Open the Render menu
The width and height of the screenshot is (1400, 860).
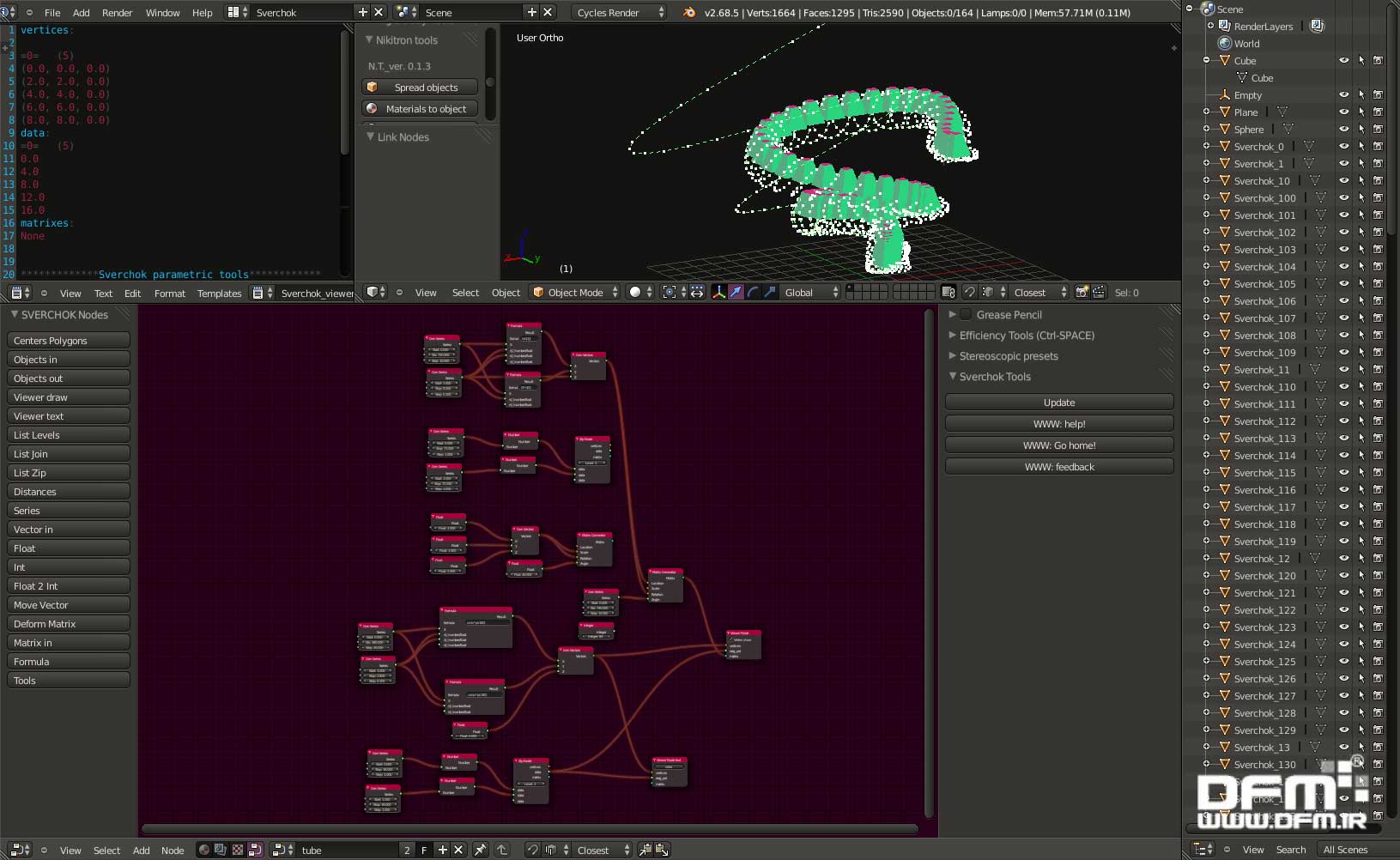tap(118, 12)
